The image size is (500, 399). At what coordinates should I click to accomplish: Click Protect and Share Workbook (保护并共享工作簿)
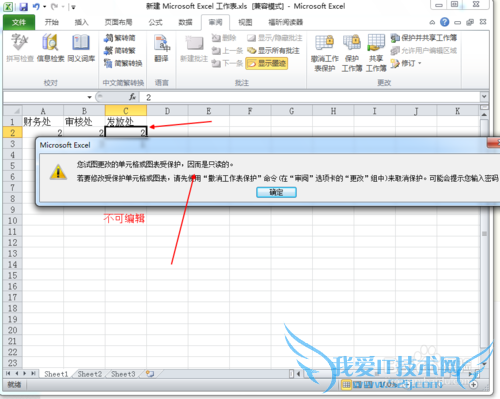tap(423, 38)
